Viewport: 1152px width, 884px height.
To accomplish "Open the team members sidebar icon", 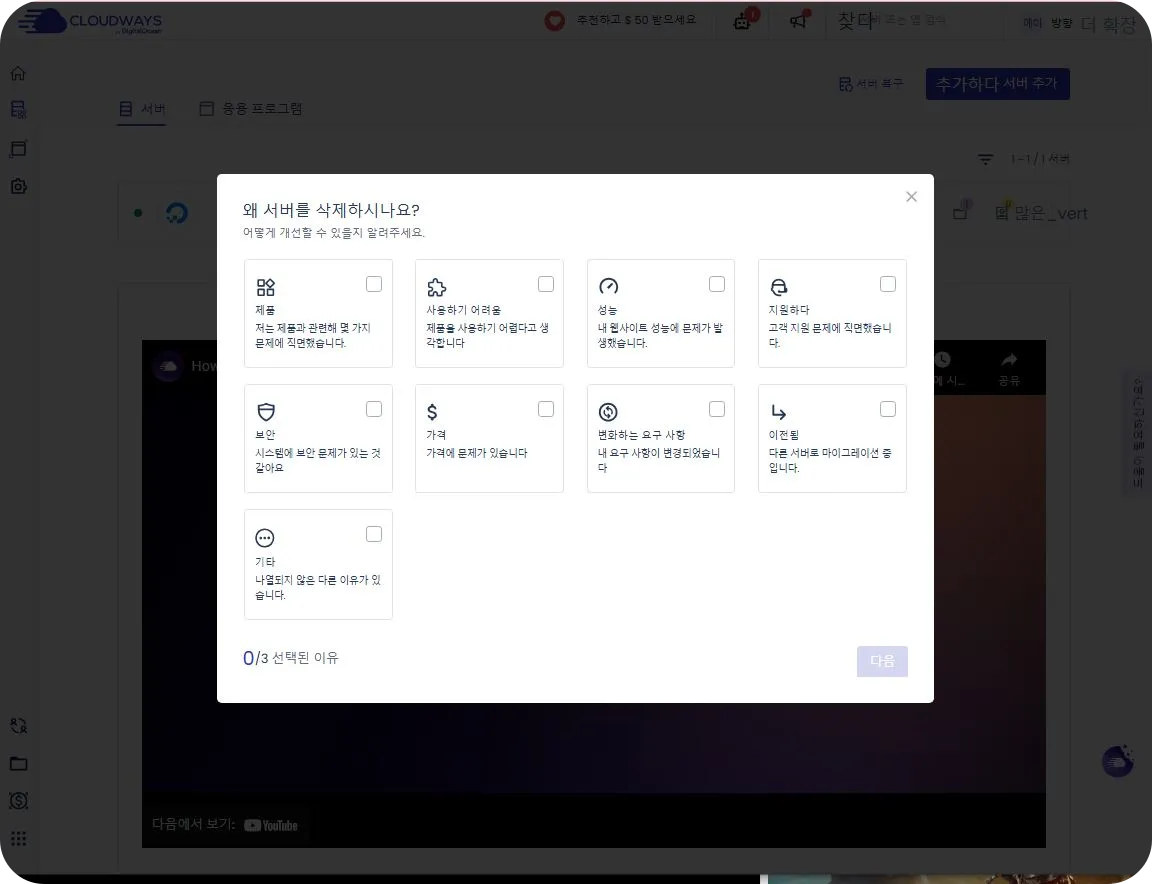I will 18,725.
